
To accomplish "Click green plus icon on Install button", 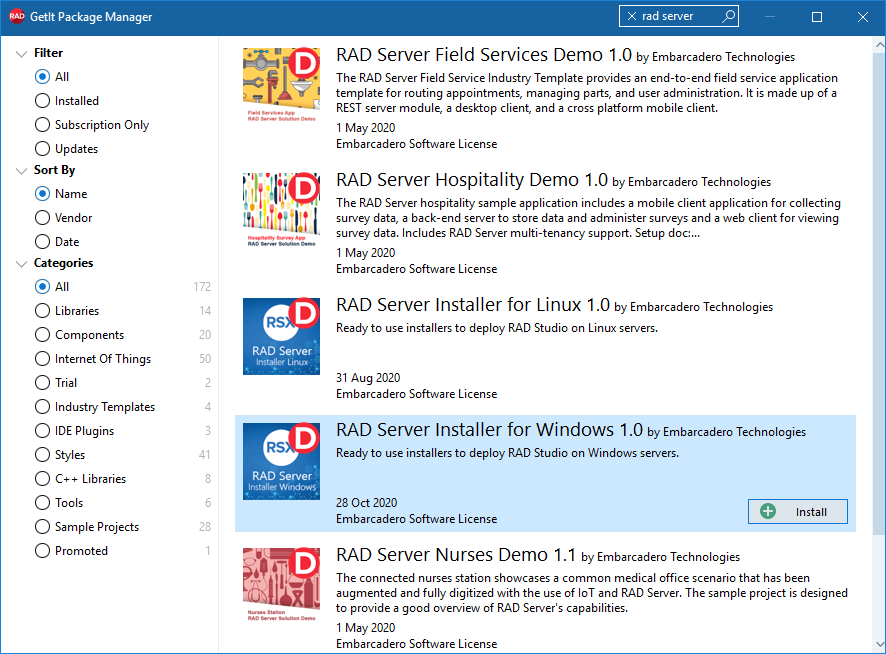I will coord(768,512).
